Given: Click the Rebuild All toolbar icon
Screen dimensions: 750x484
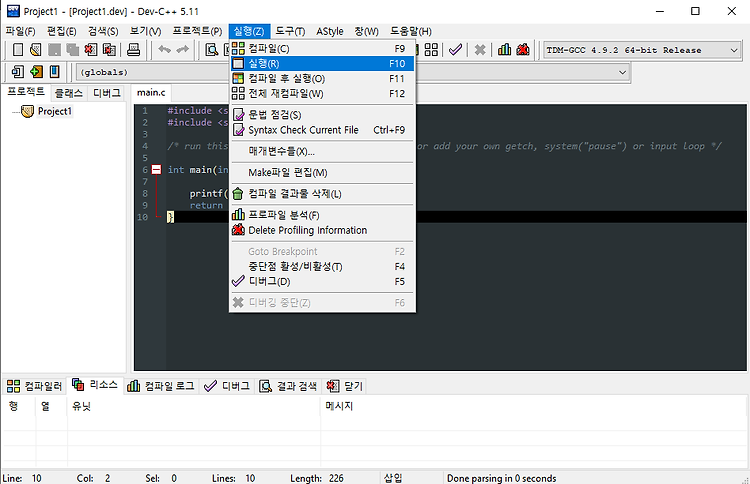Looking at the screenshot, I should [431, 49].
